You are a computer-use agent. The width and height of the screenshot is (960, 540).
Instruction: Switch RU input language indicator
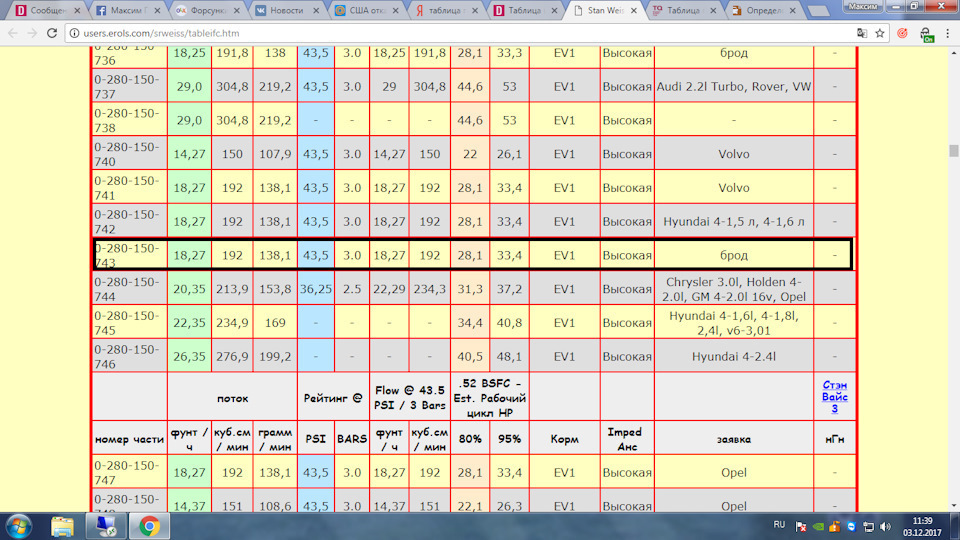[779, 525]
